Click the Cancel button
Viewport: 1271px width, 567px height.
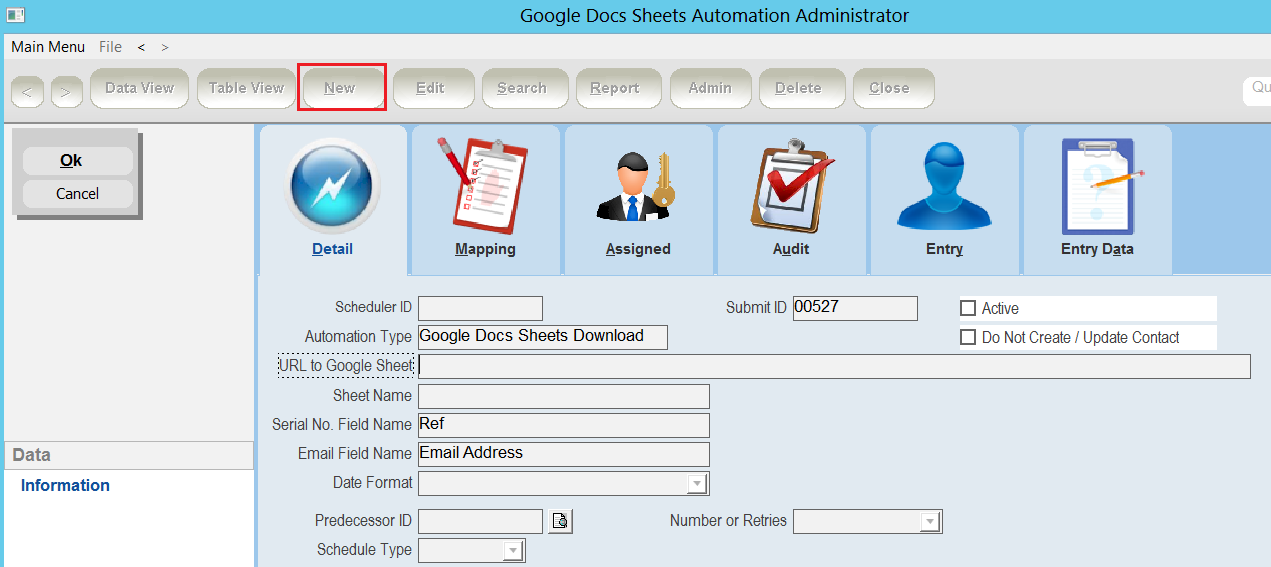[77, 194]
